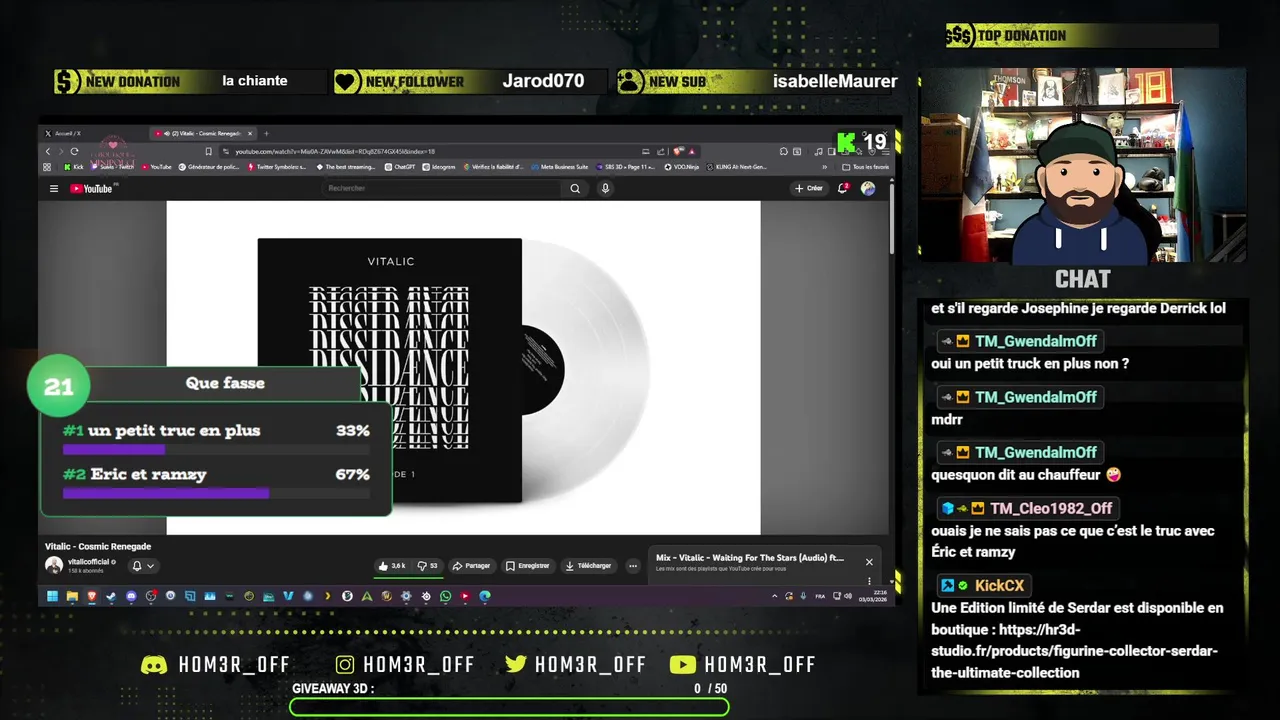Screen dimensions: 1280x720
Task: Open the Windows Start menu
Action: click(x=52, y=596)
